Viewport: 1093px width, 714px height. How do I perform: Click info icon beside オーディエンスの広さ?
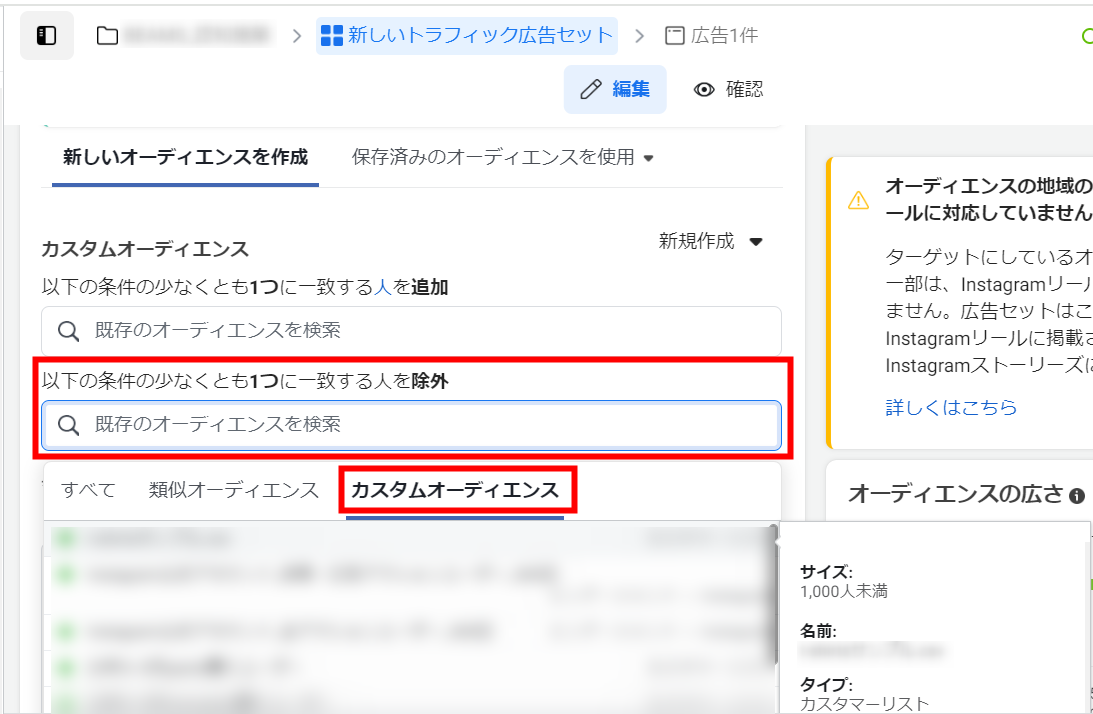point(1077,495)
